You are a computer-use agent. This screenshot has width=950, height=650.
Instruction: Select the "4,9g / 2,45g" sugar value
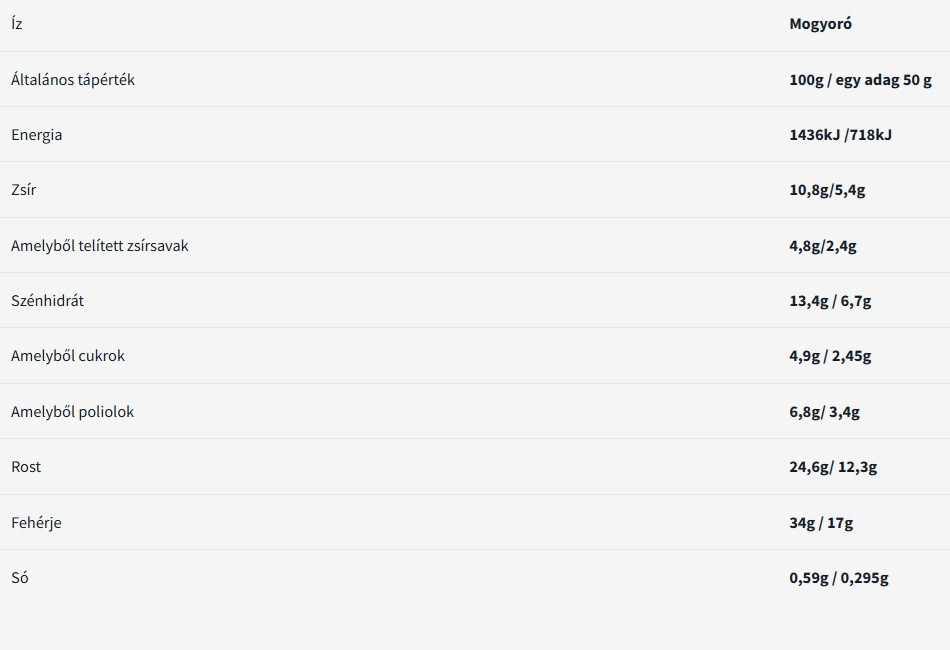coord(830,356)
